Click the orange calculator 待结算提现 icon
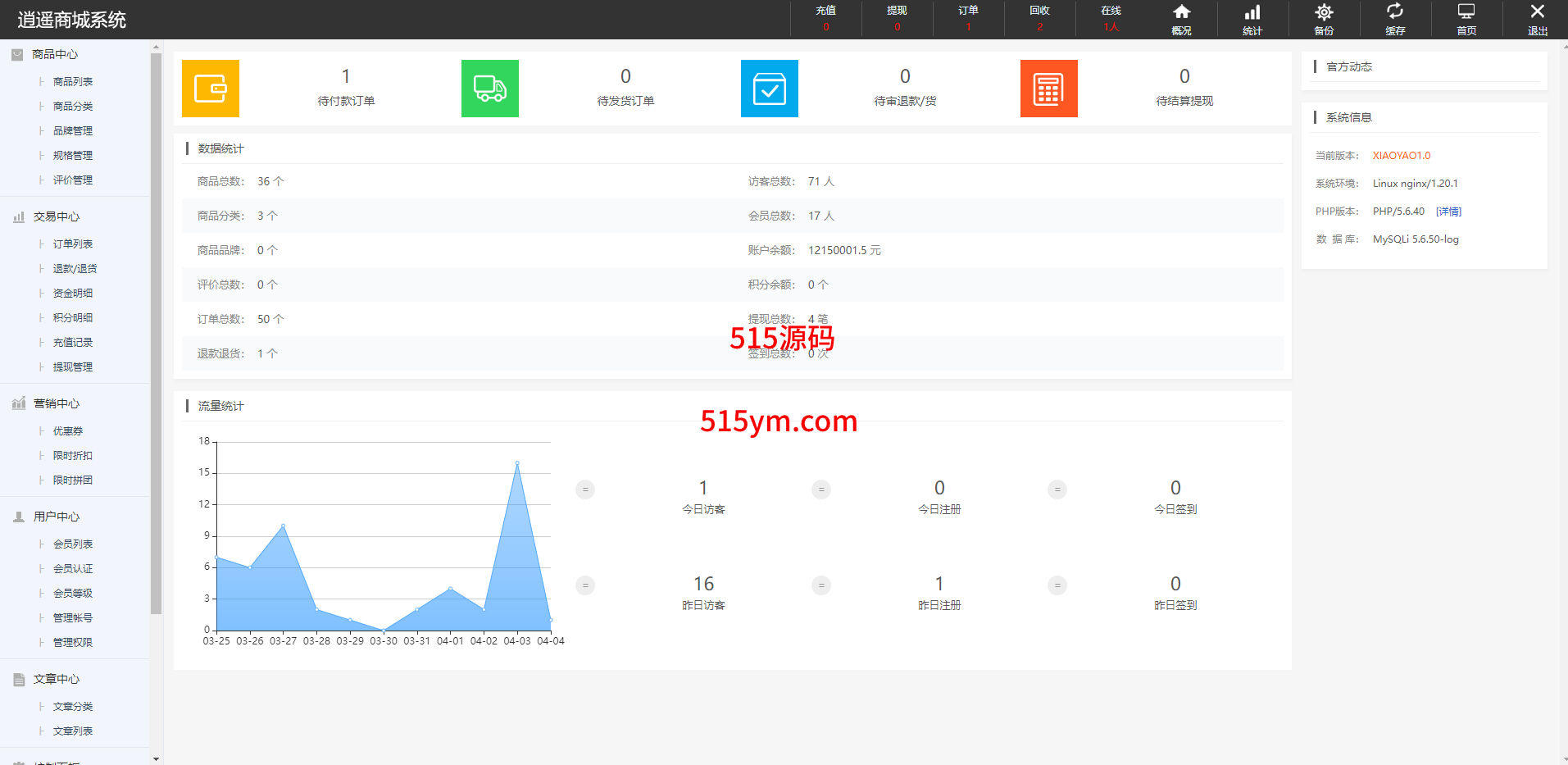 point(1049,89)
